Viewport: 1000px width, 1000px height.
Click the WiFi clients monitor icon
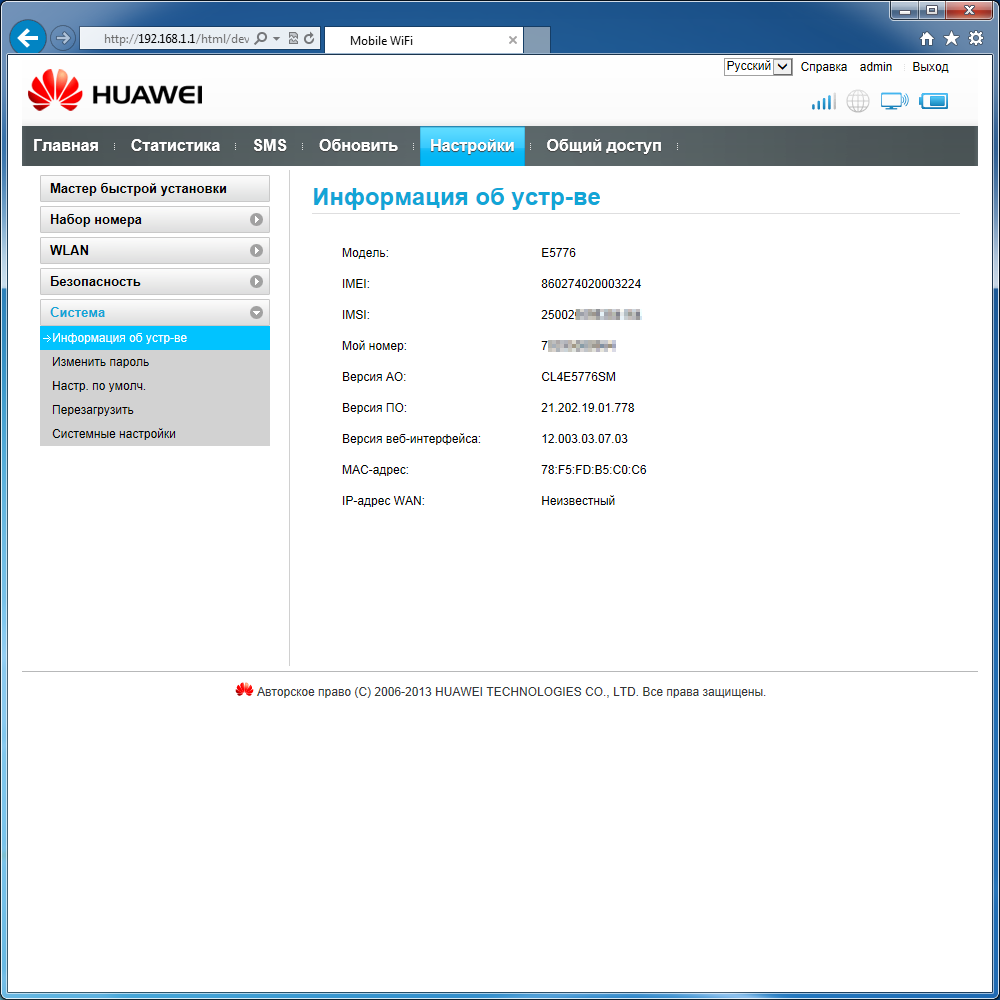894,101
